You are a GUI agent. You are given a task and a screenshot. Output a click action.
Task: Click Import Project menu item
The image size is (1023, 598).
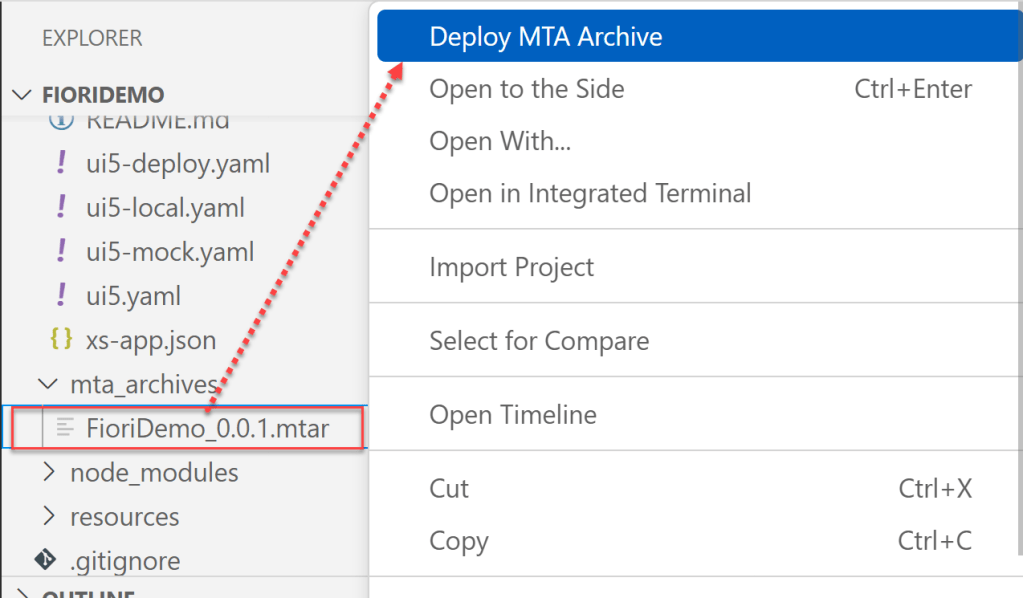tap(511, 267)
